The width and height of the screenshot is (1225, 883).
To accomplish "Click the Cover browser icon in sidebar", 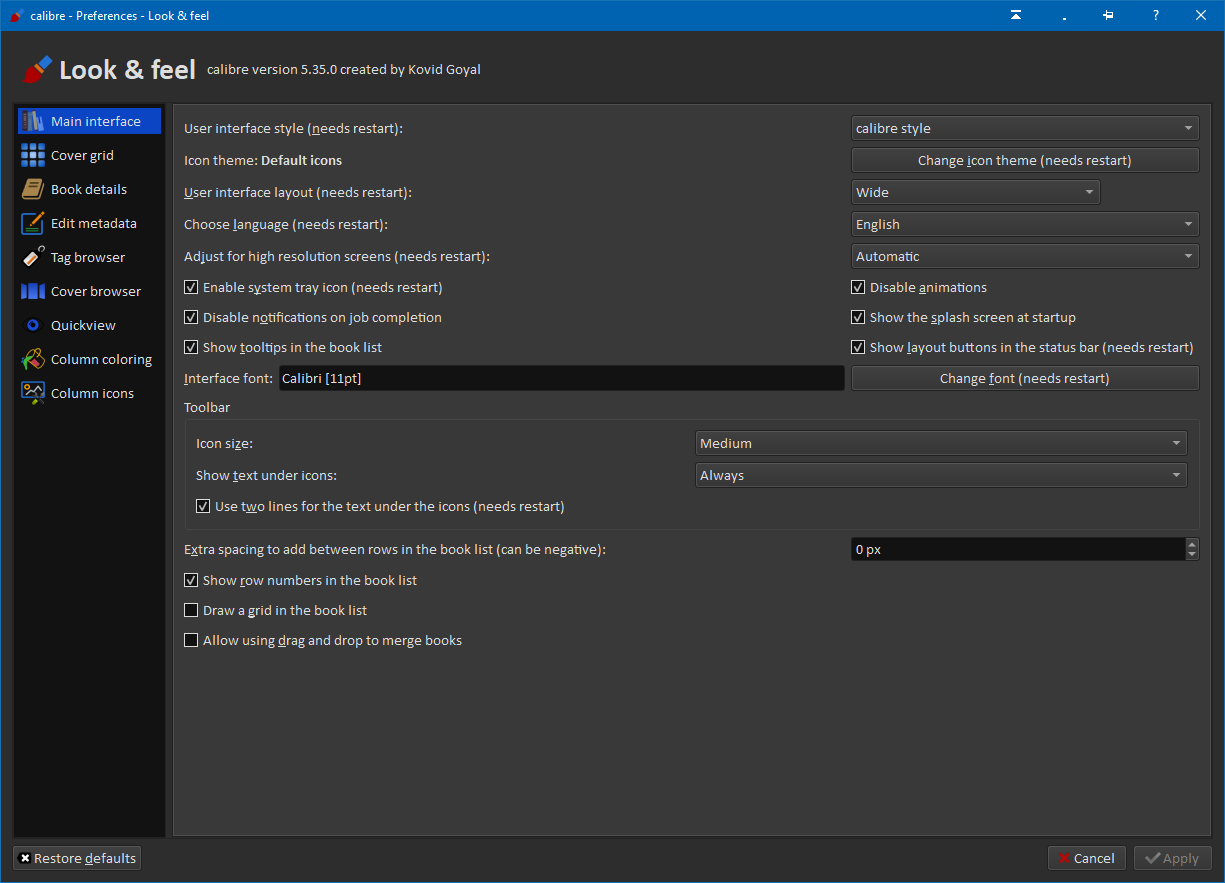I will 33,291.
